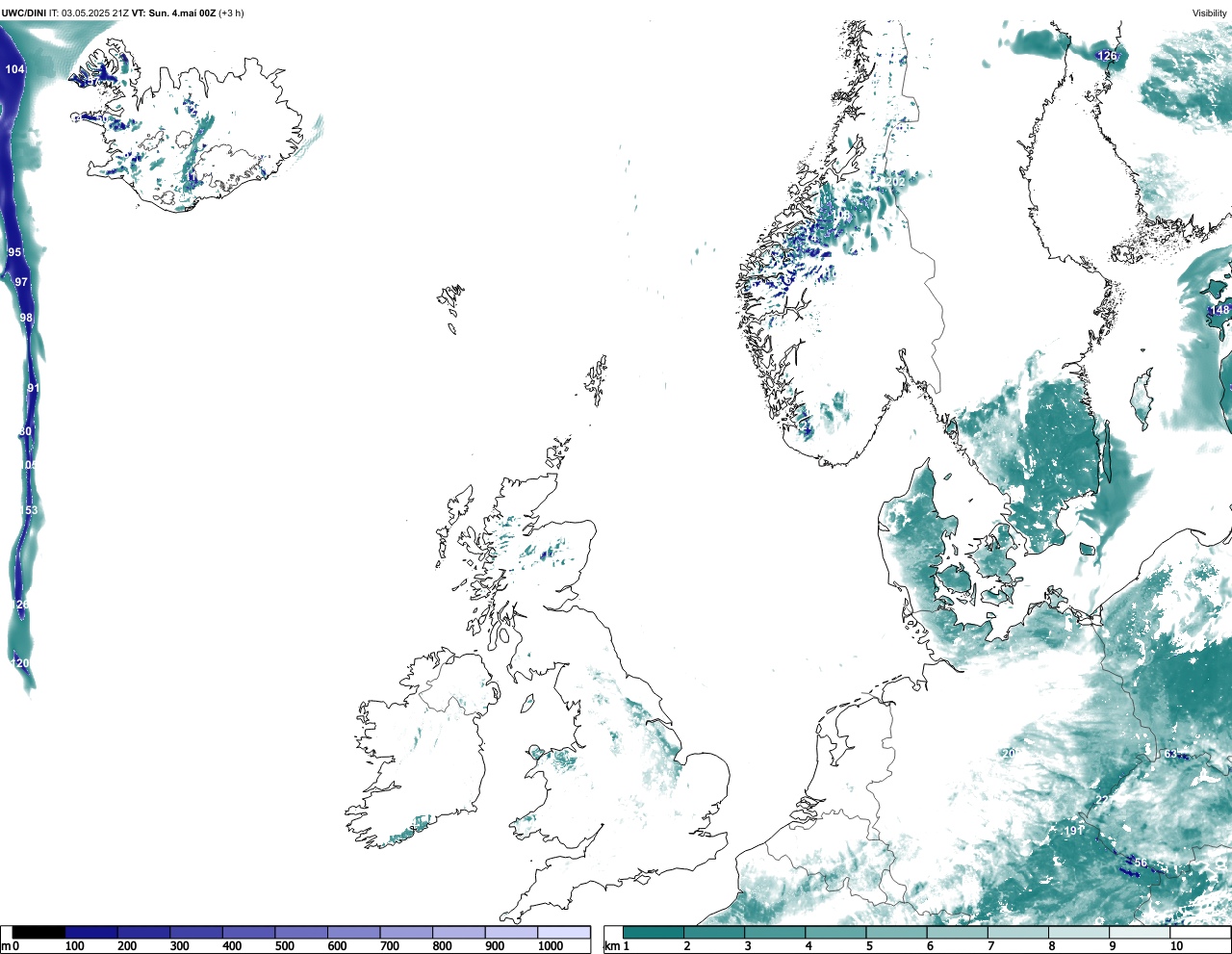Click the '98' value on the western fog band
The image size is (1232, 954).
(x=26, y=318)
